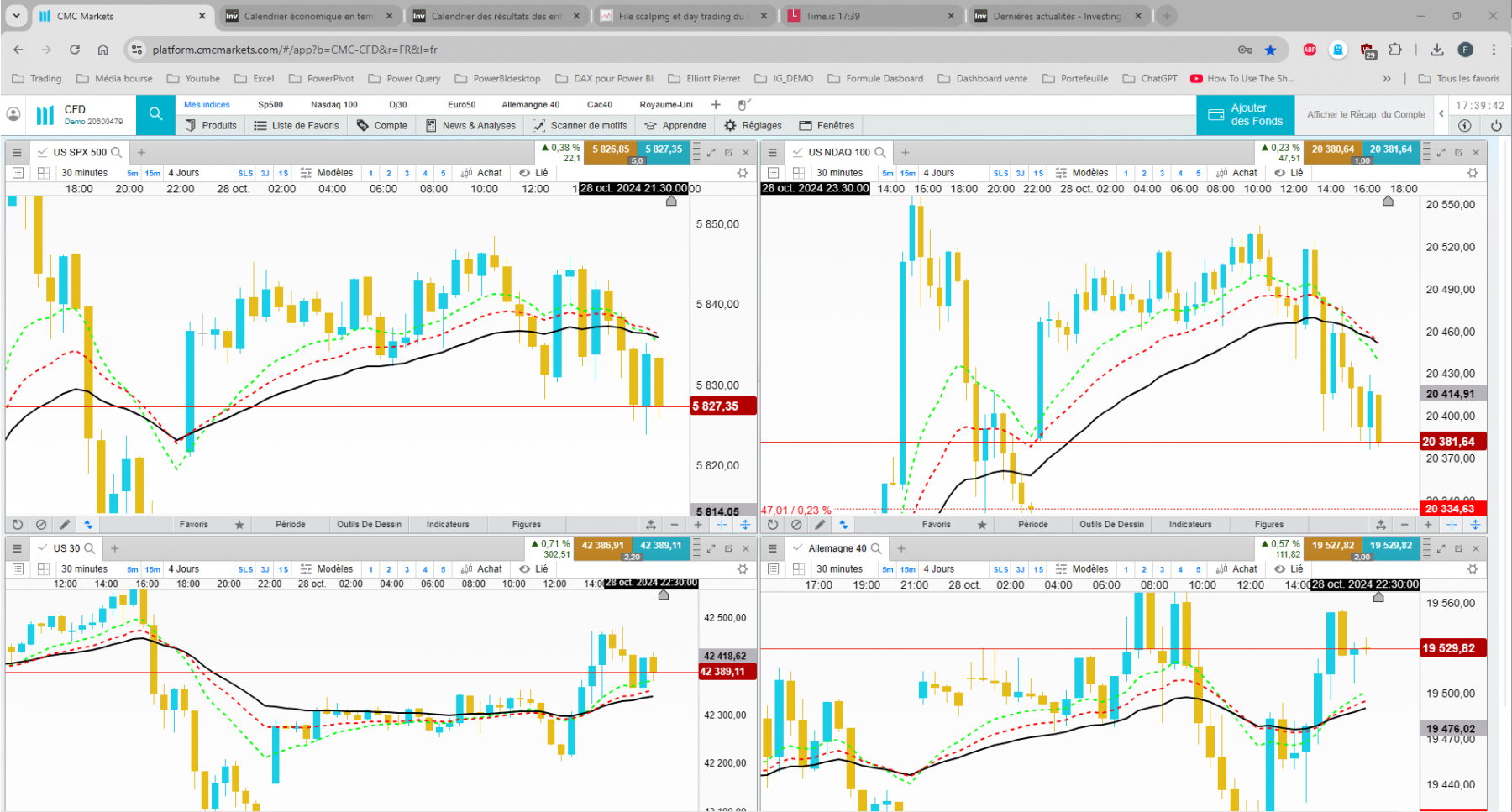
Task: Collapse account recap with left chevron
Action: click(1441, 113)
